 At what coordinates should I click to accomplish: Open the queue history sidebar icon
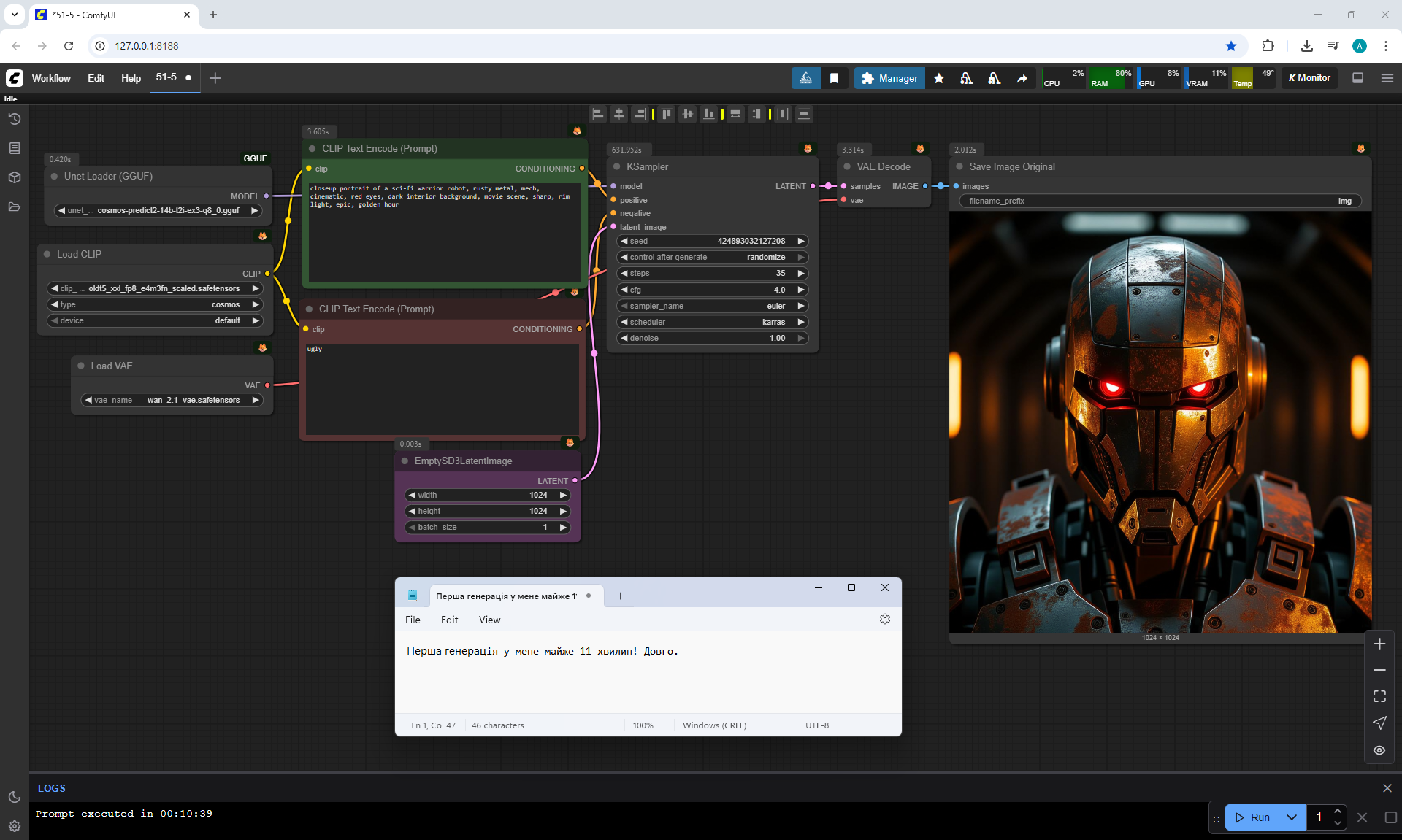[14, 119]
